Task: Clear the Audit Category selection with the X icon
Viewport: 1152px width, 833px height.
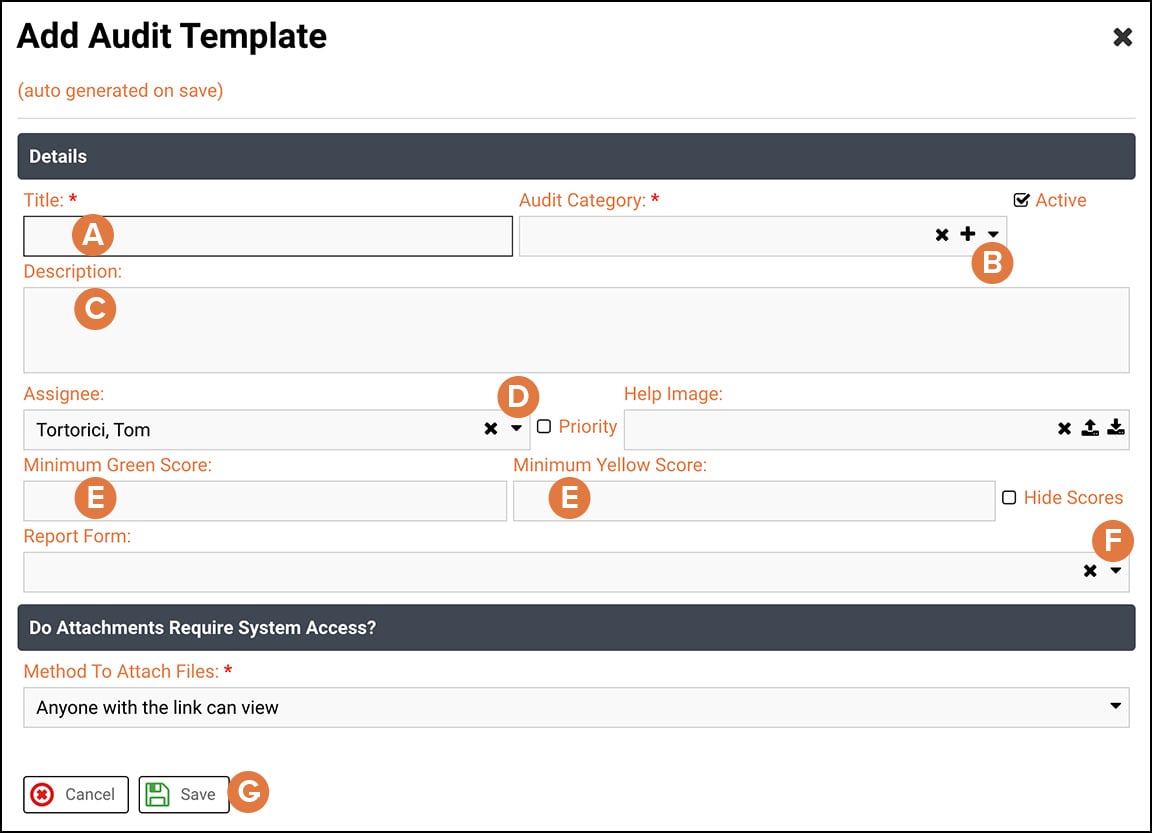Action: (941, 234)
